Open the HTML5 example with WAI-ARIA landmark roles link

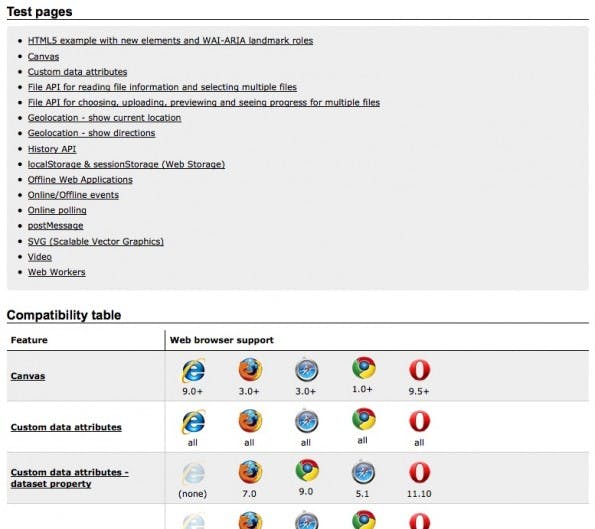pos(170,41)
